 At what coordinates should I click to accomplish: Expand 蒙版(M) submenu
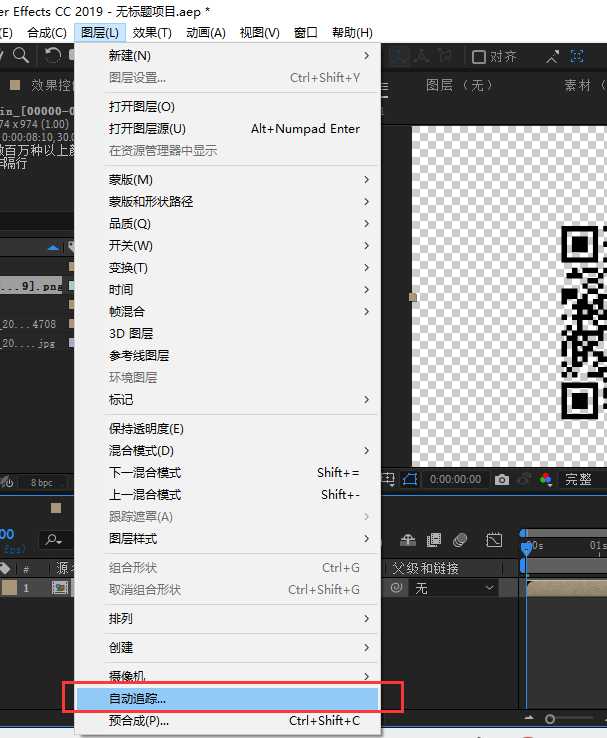tap(228, 179)
